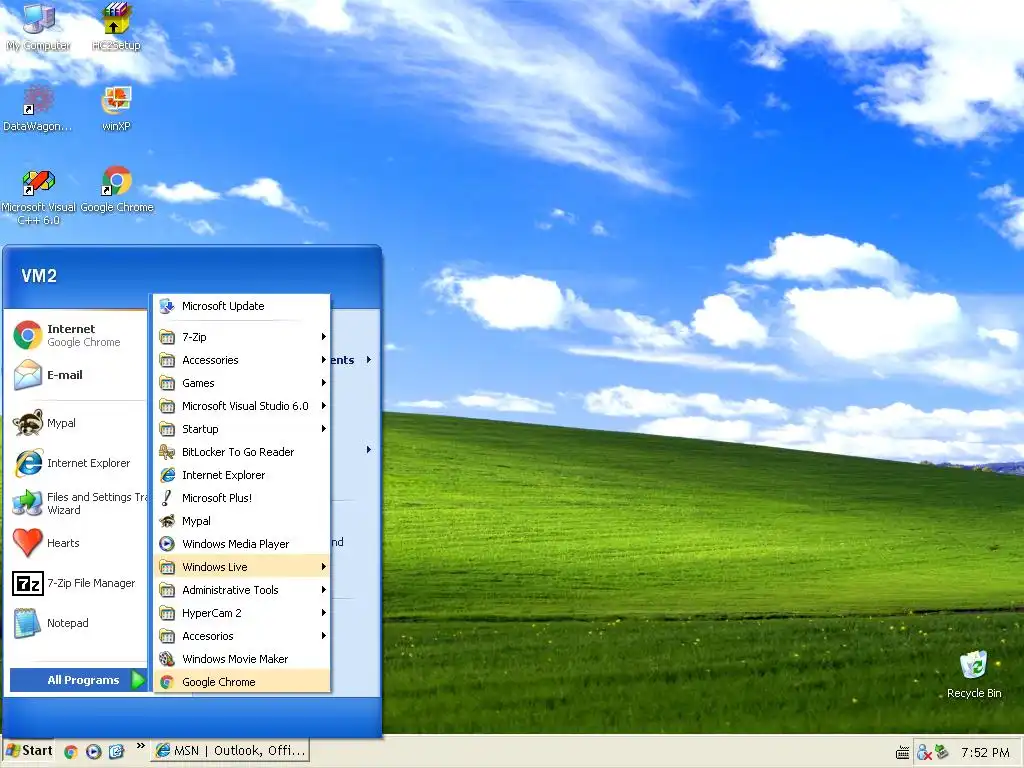Start the Hearts game
Screen dimensions: 1024x768
tap(75, 543)
